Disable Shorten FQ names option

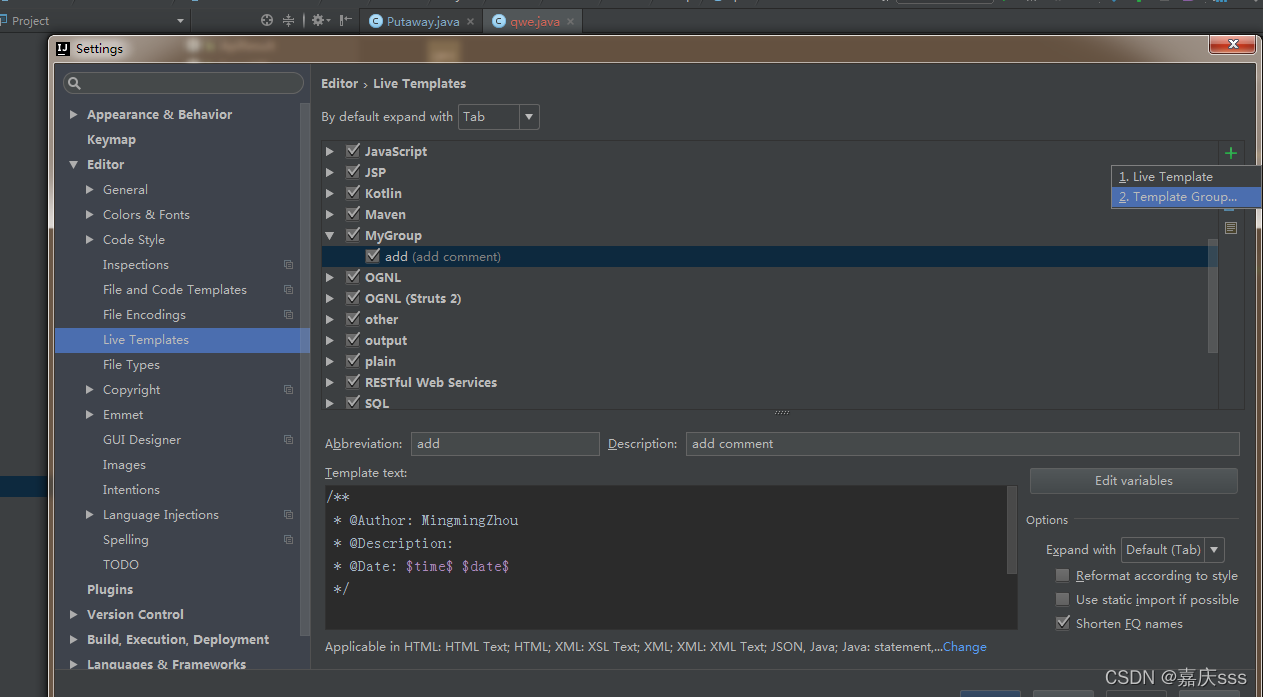click(1062, 624)
